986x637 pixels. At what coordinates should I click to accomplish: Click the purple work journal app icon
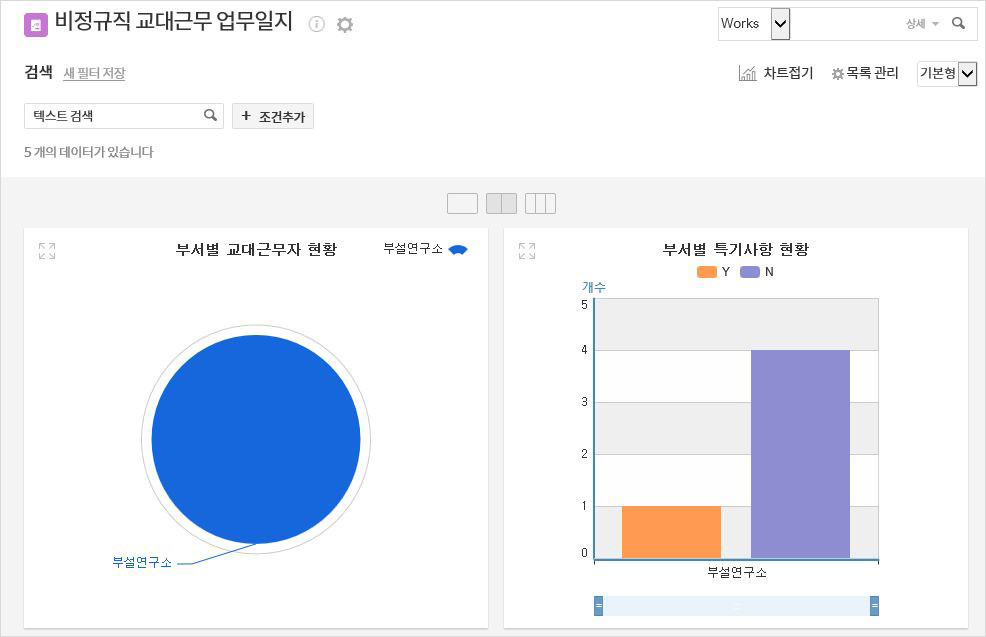[x=36, y=25]
